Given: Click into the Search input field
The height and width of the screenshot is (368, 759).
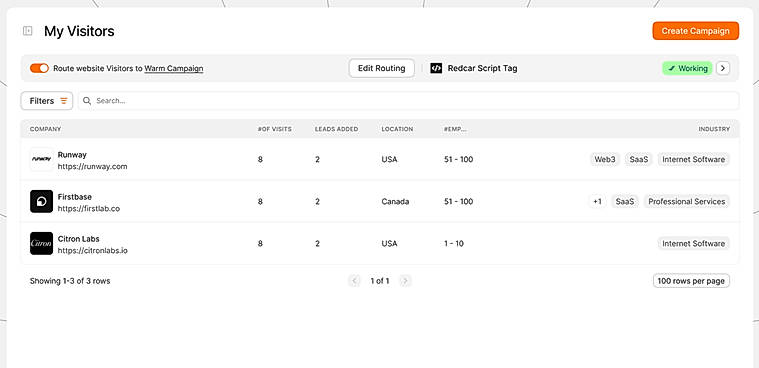Looking at the screenshot, I should click(408, 101).
